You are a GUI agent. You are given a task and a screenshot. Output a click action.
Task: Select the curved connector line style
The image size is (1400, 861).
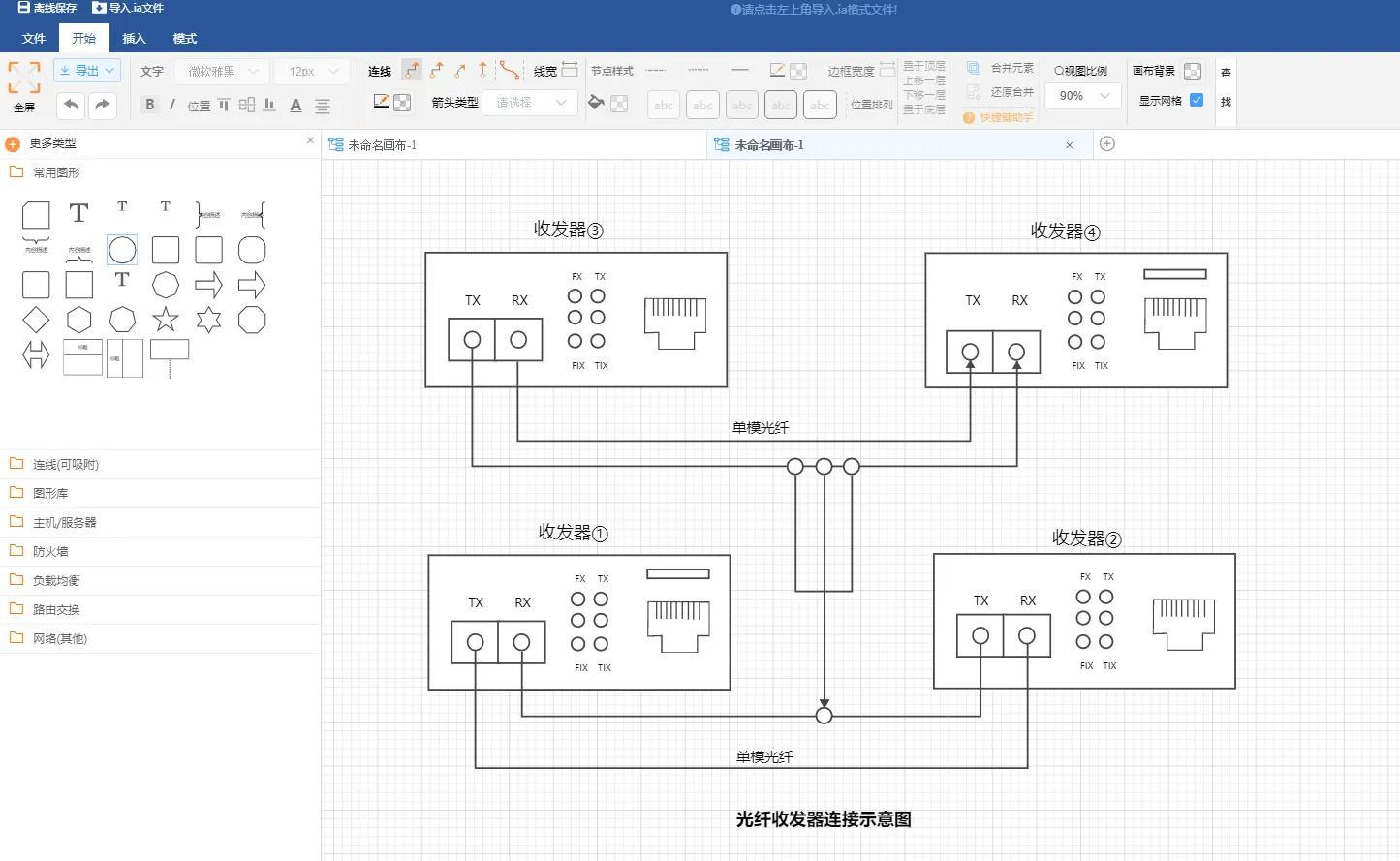tap(511, 70)
